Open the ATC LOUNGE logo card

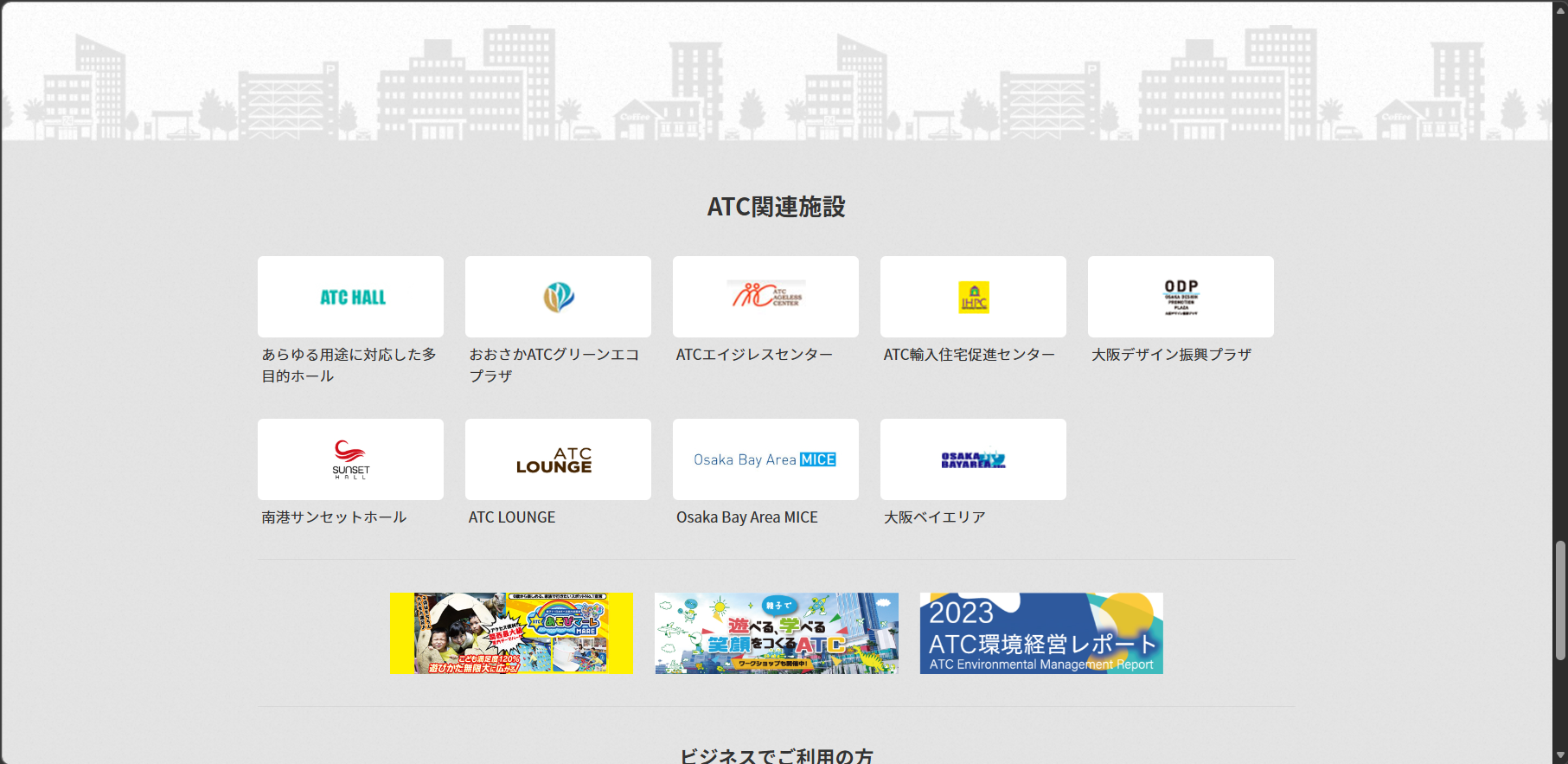(558, 459)
